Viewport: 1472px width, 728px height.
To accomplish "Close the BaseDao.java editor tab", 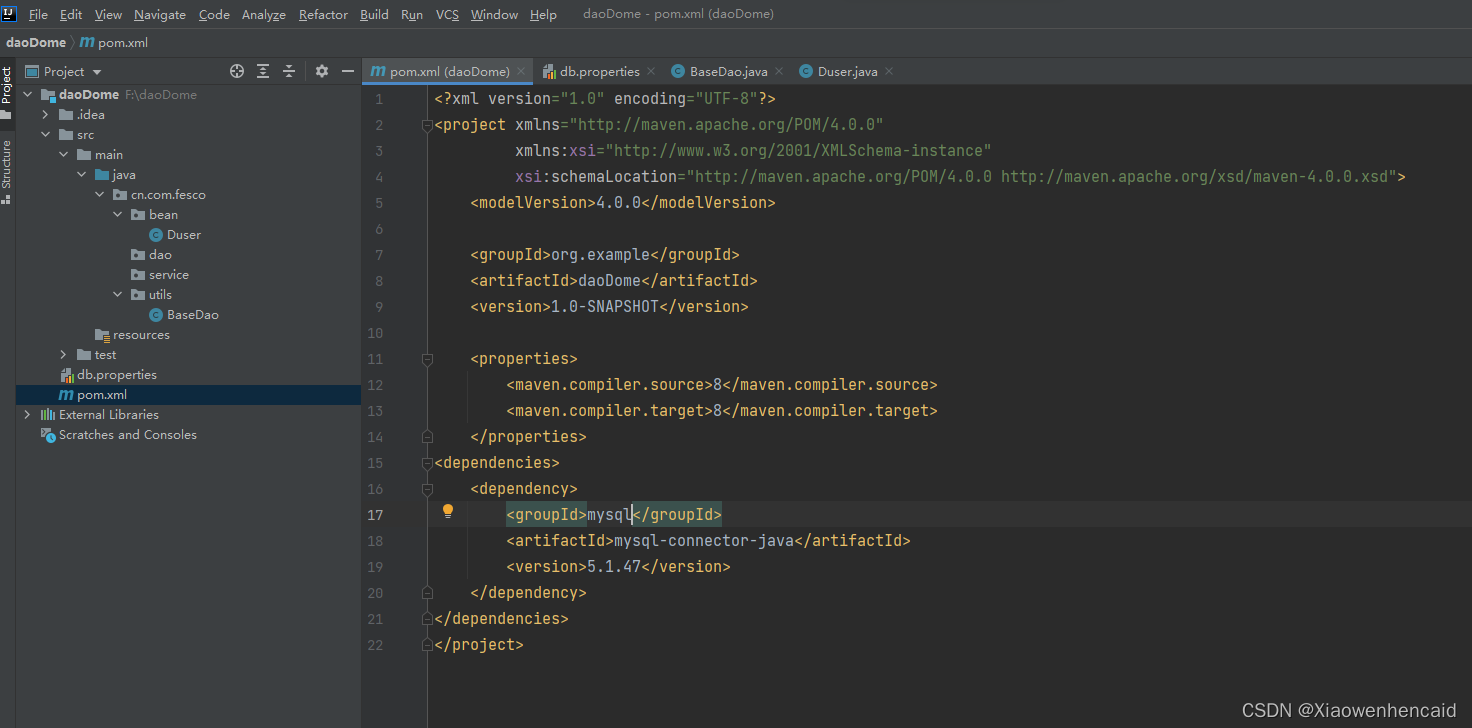I will point(779,71).
